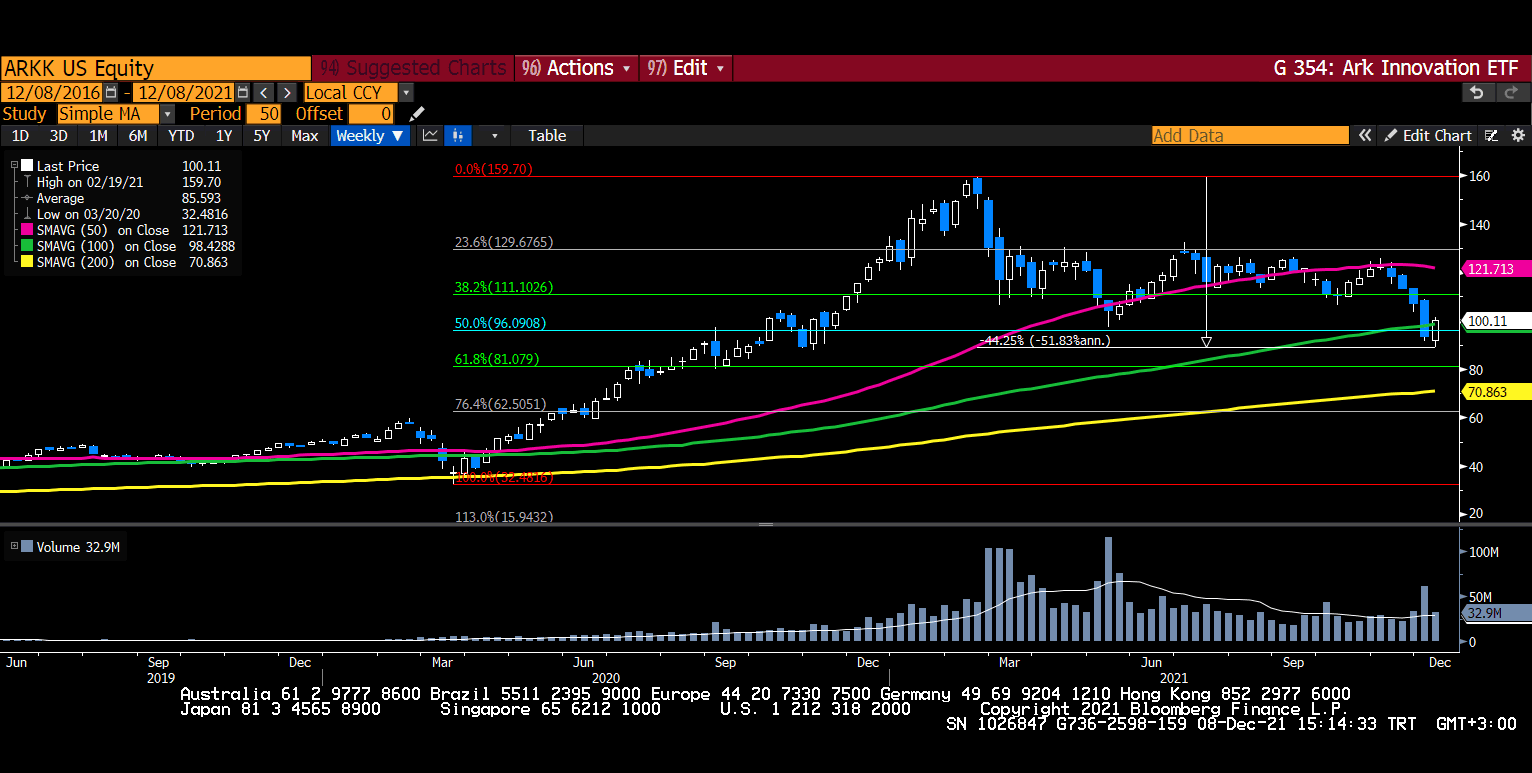This screenshot has height=773, width=1532.
Task: Click the Last Price white color swatch
Action: tap(27, 166)
